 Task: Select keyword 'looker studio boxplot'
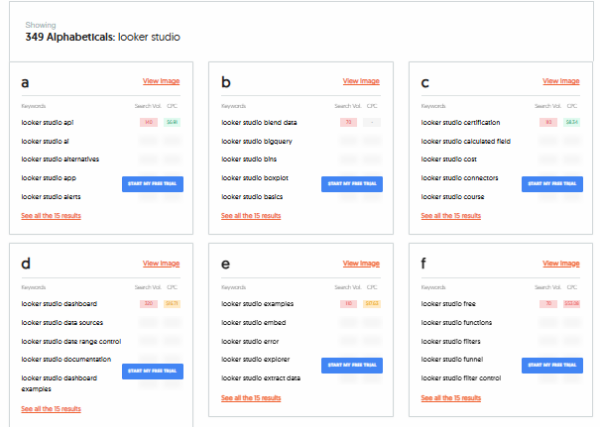tap(255, 178)
